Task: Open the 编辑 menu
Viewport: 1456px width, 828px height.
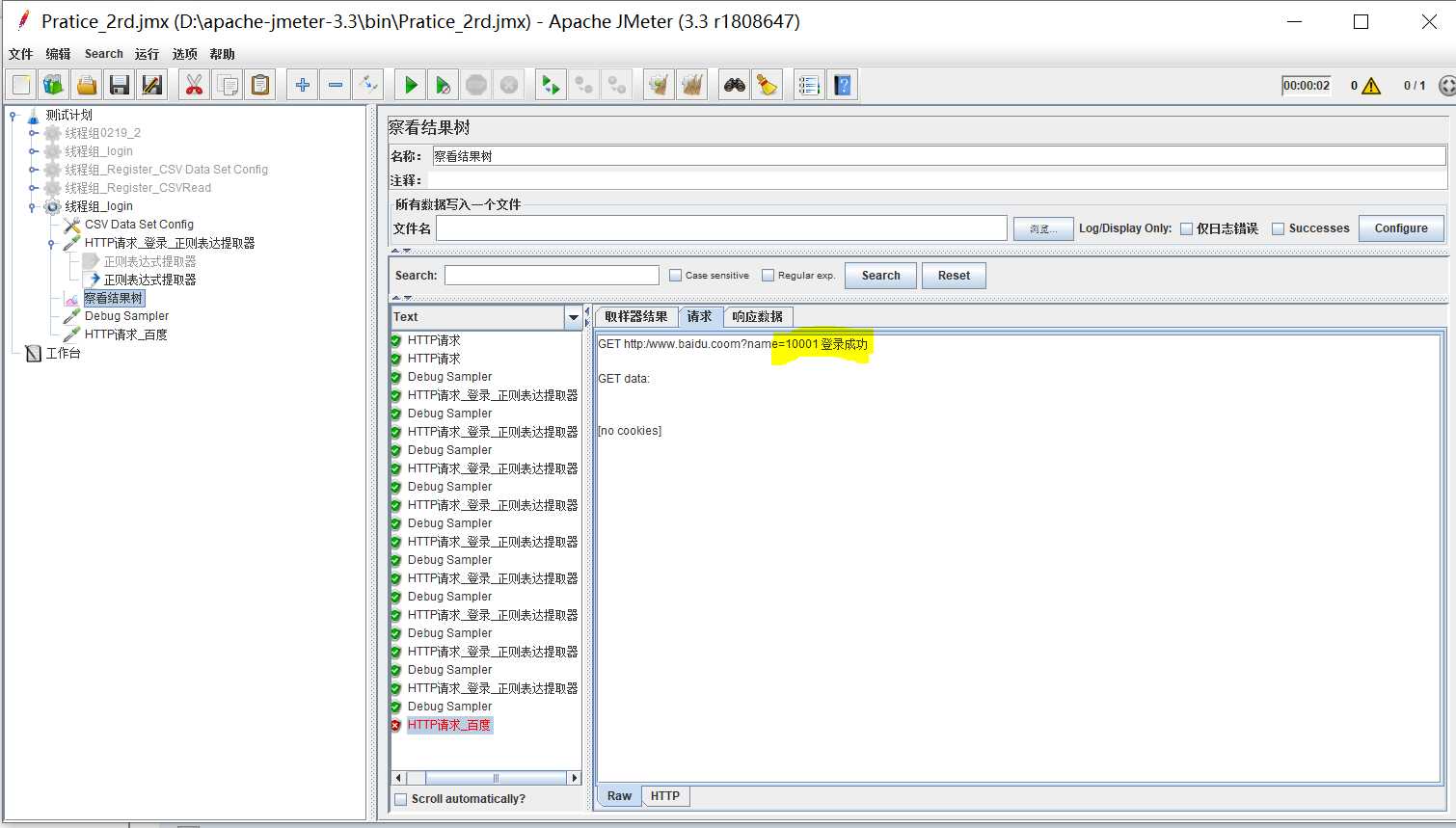Action: point(58,54)
